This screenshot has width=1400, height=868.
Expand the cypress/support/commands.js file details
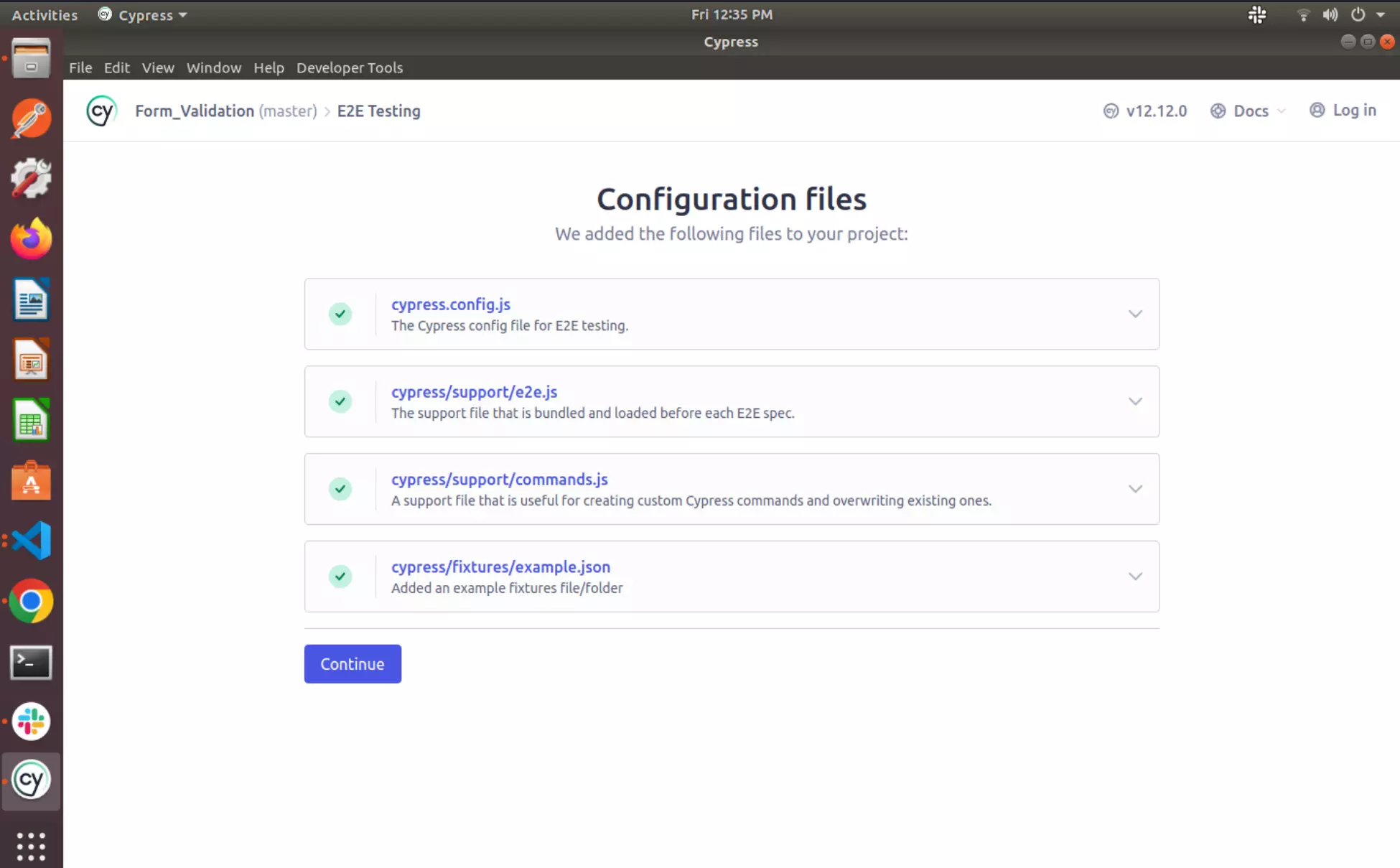point(1135,489)
